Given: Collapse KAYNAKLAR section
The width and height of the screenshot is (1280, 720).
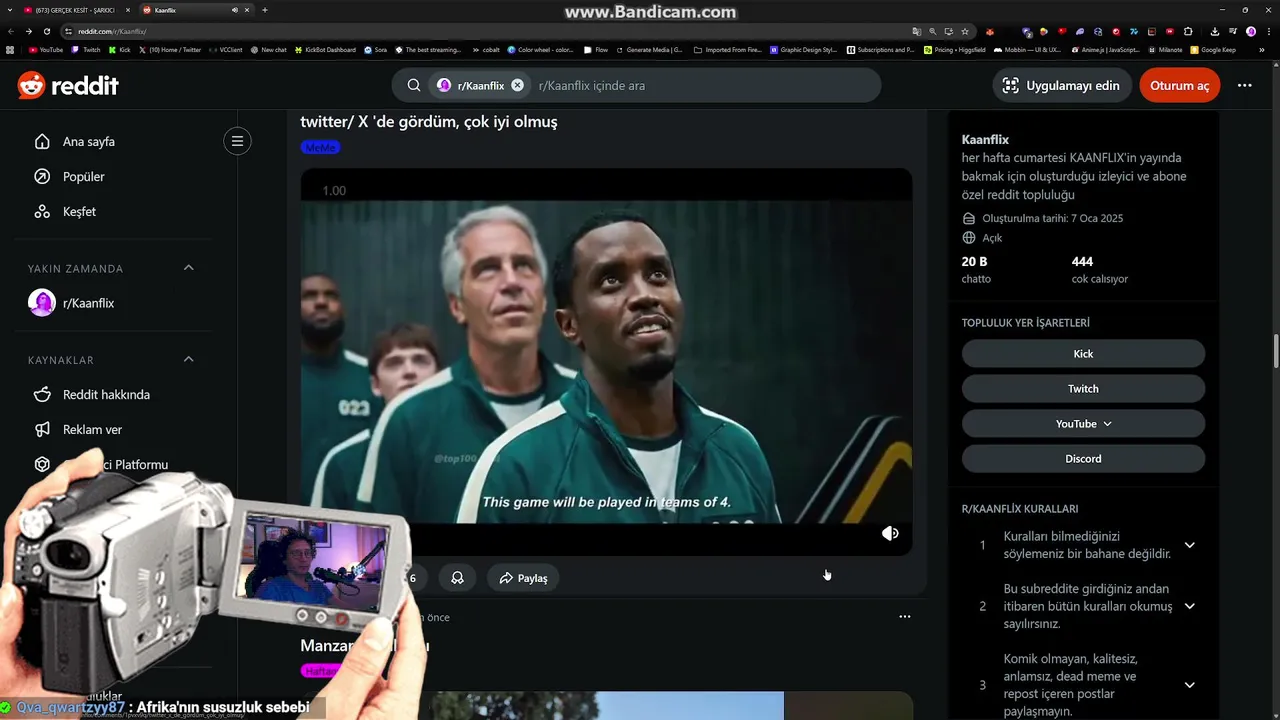Looking at the screenshot, I should coord(188,359).
